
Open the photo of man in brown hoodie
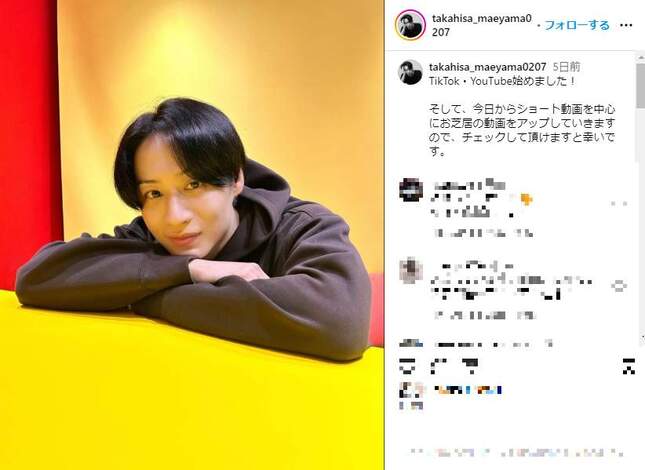pos(192,235)
